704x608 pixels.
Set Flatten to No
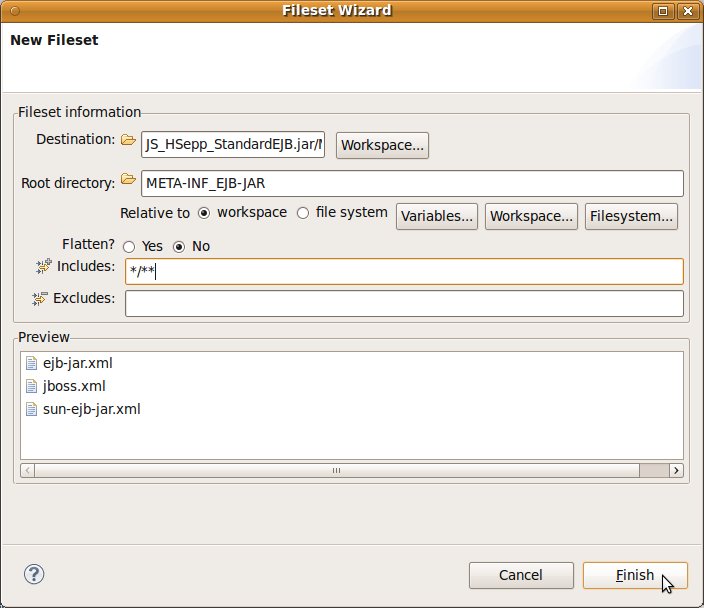pyautogui.click(x=180, y=247)
